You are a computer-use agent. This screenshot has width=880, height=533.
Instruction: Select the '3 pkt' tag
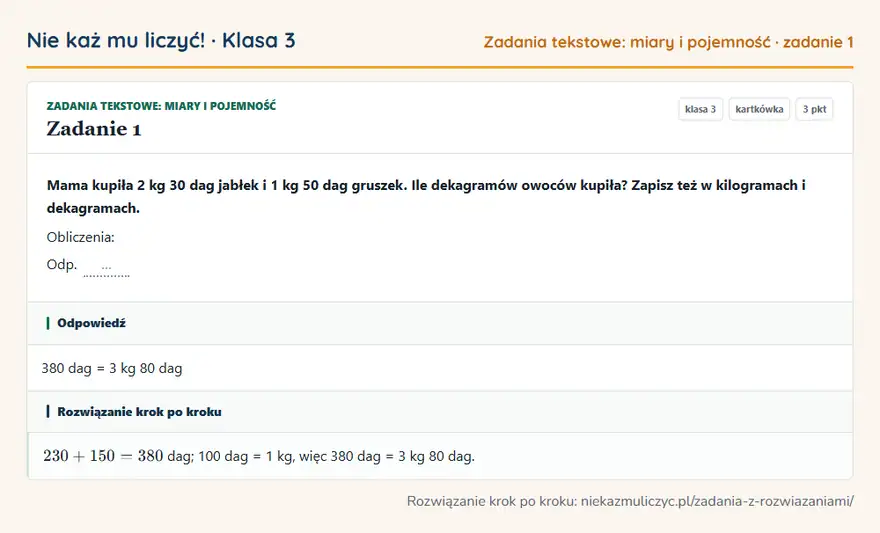[814, 109]
